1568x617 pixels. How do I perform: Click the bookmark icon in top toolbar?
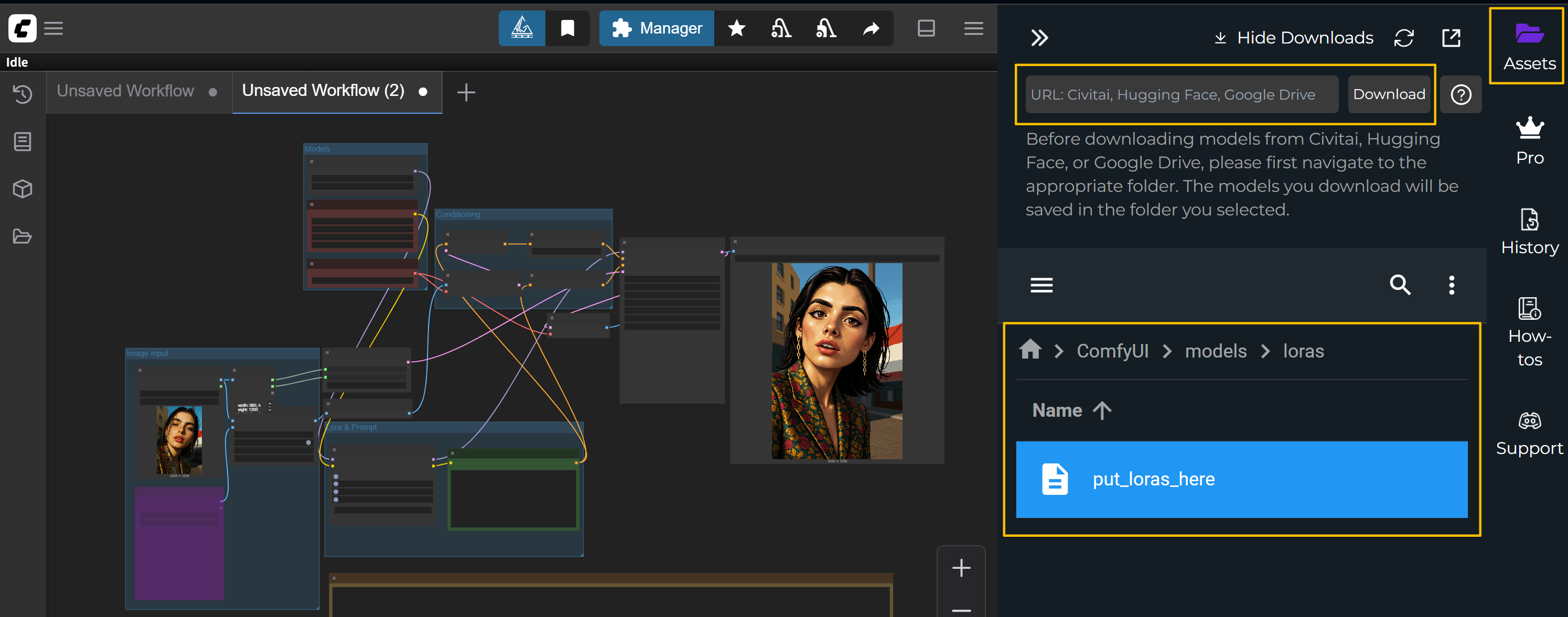point(567,28)
